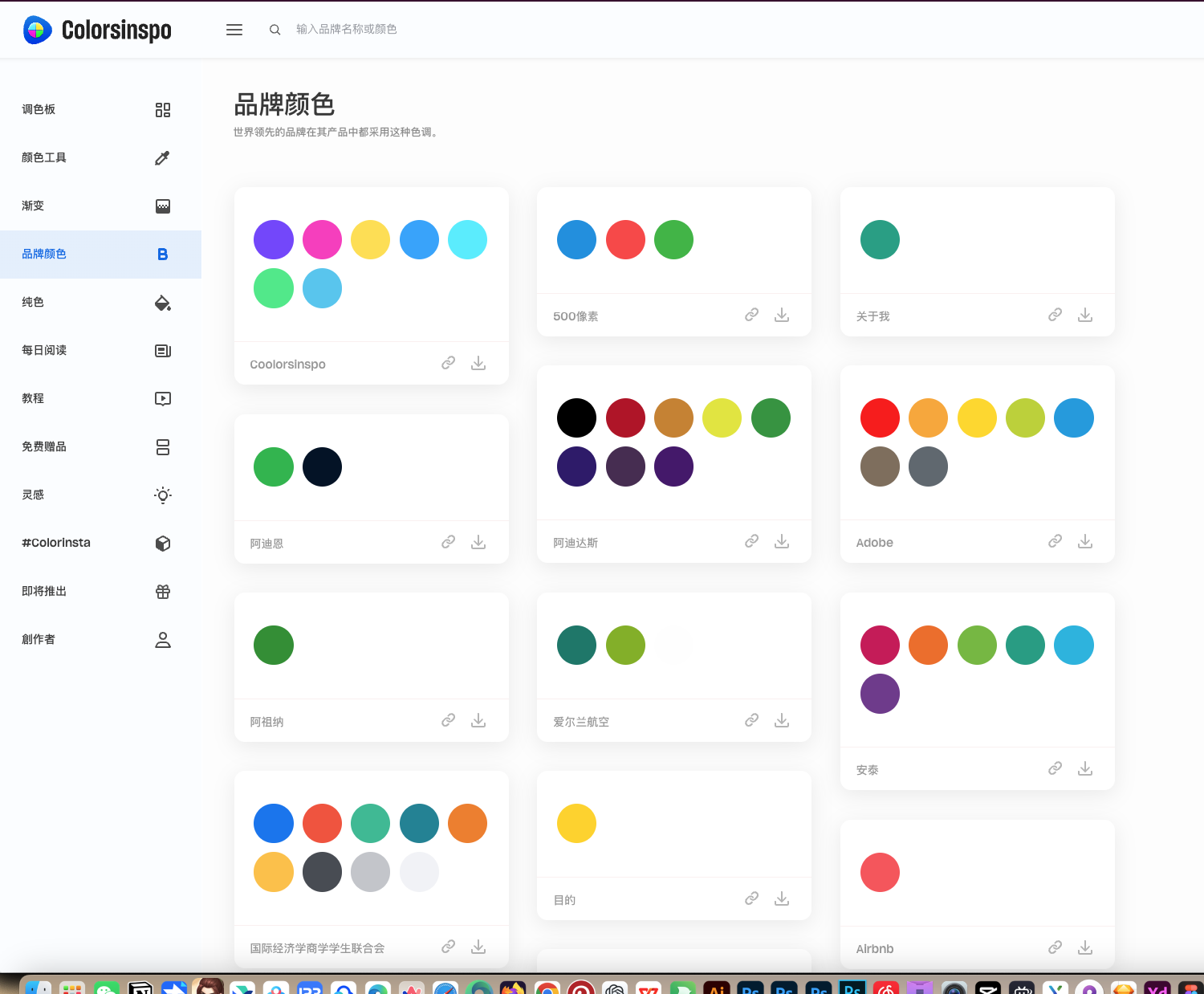Copy link for 爱尔兰航空 card
Screen dimensions: 1204x994
click(x=751, y=720)
